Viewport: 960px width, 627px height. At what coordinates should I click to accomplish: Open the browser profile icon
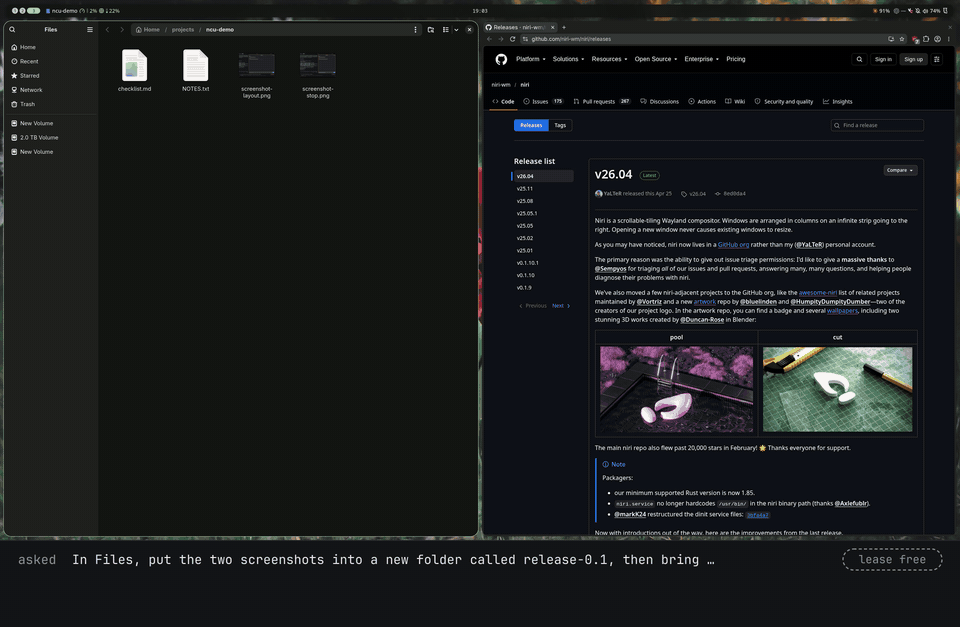coord(937,39)
